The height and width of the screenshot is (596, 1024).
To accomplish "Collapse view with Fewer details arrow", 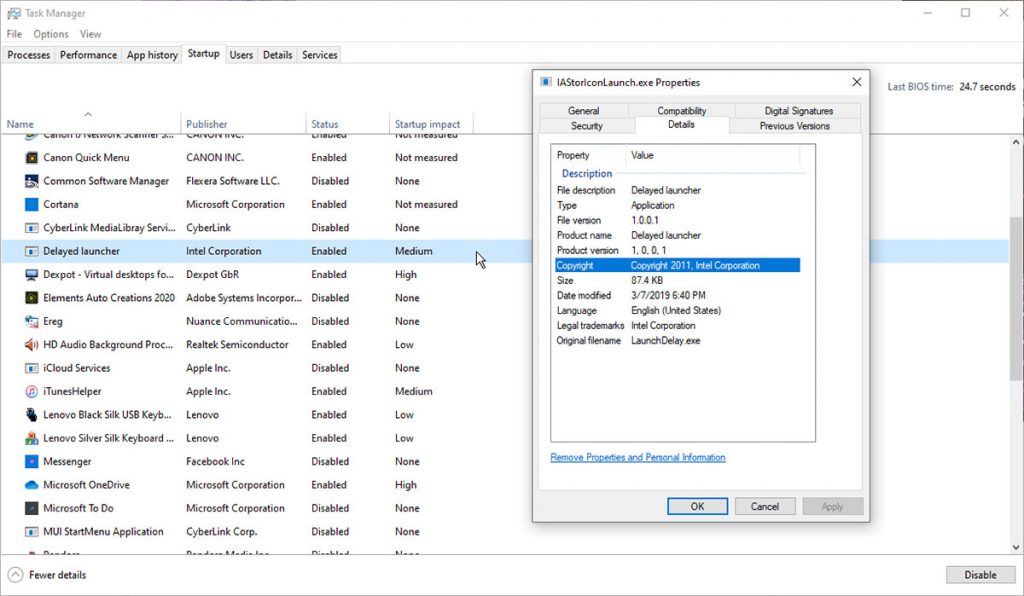I will pos(16,575).
